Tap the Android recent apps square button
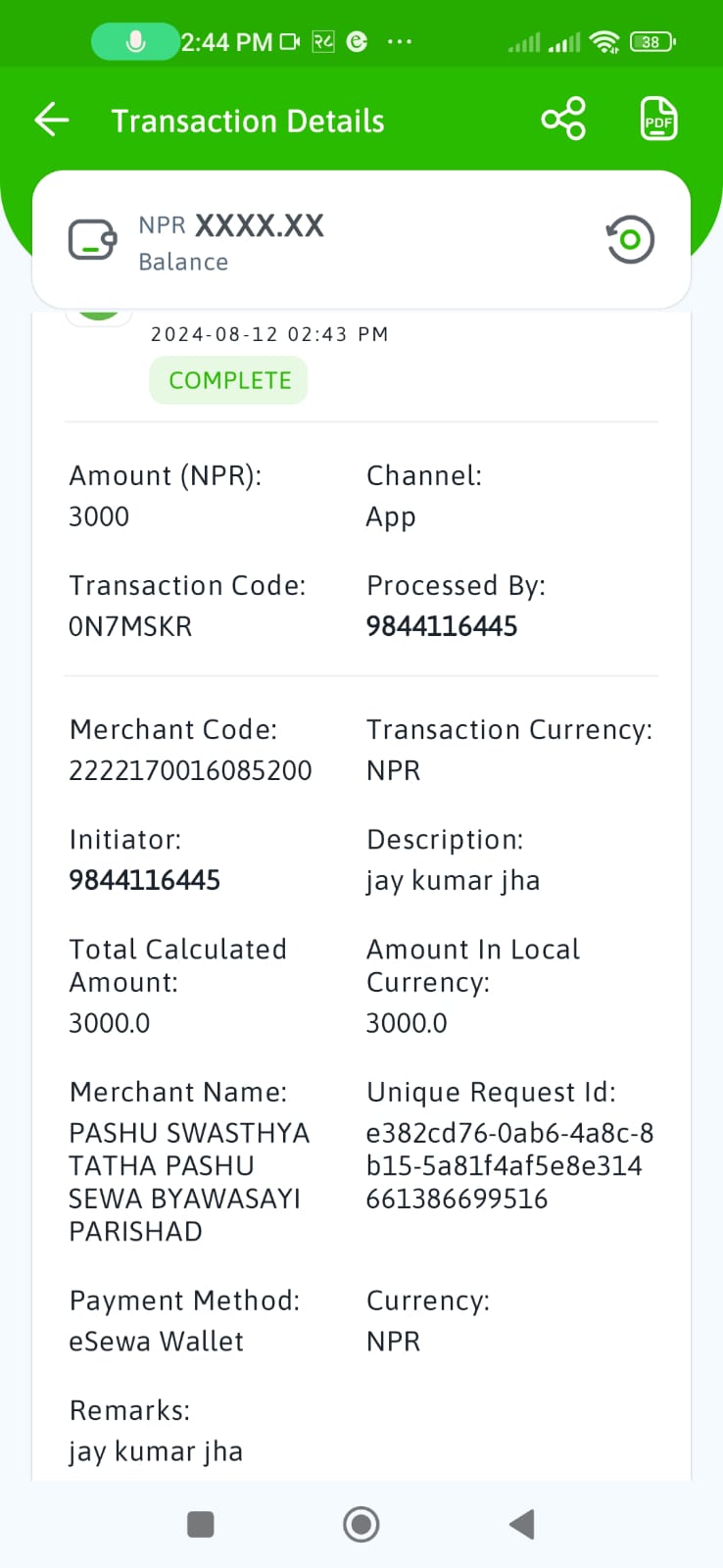Screen dimensions: 723x1568 (x=200, y=1524)
